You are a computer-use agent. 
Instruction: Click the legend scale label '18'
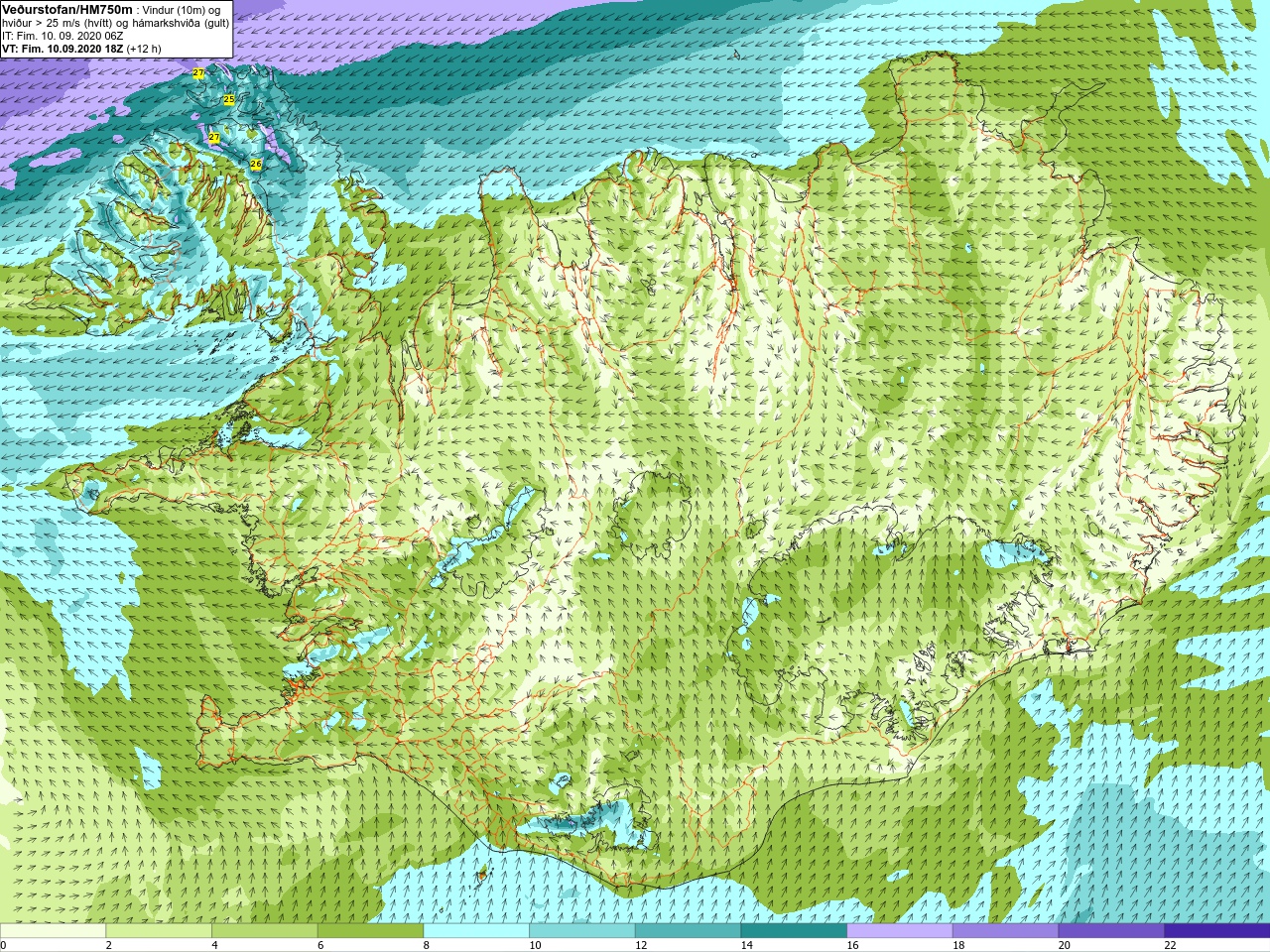(x=957, y=945)
